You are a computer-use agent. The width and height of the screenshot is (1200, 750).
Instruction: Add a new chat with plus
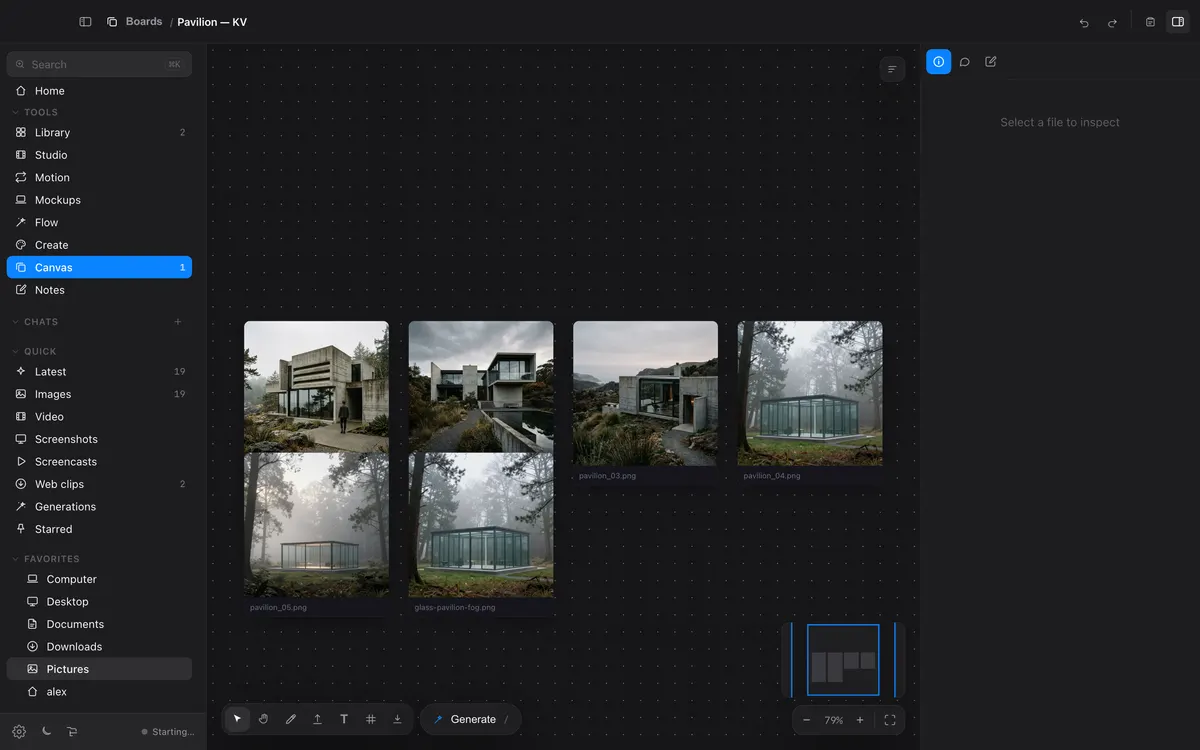[x=178, y=322]
